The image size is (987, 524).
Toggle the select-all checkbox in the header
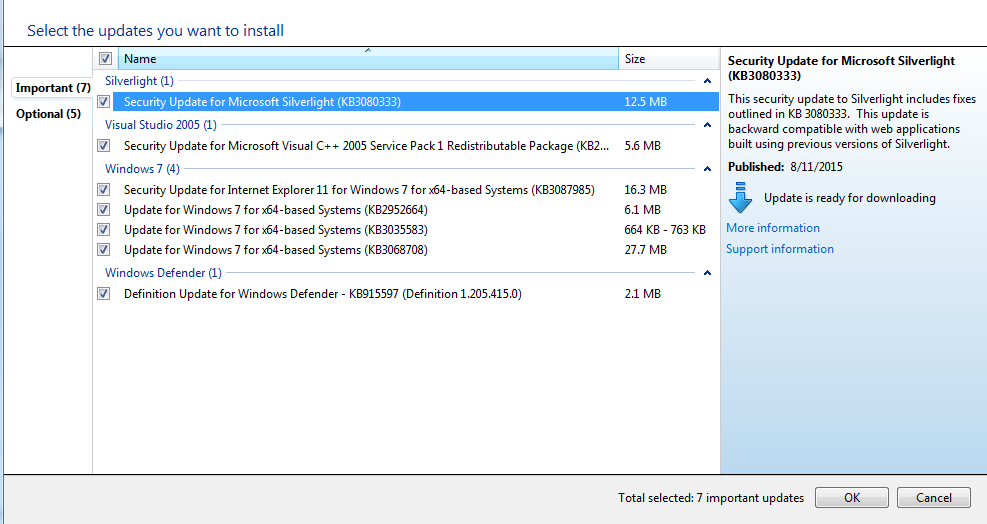105,59
